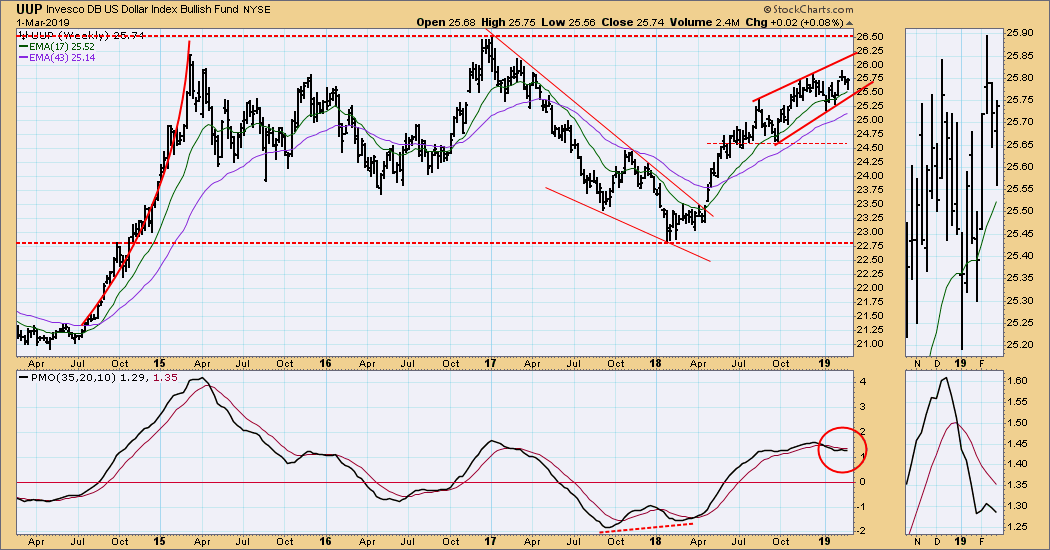Click the NYSE exchange label
The height and width of the screenshot is (550, 1050).
pos(257,10)
